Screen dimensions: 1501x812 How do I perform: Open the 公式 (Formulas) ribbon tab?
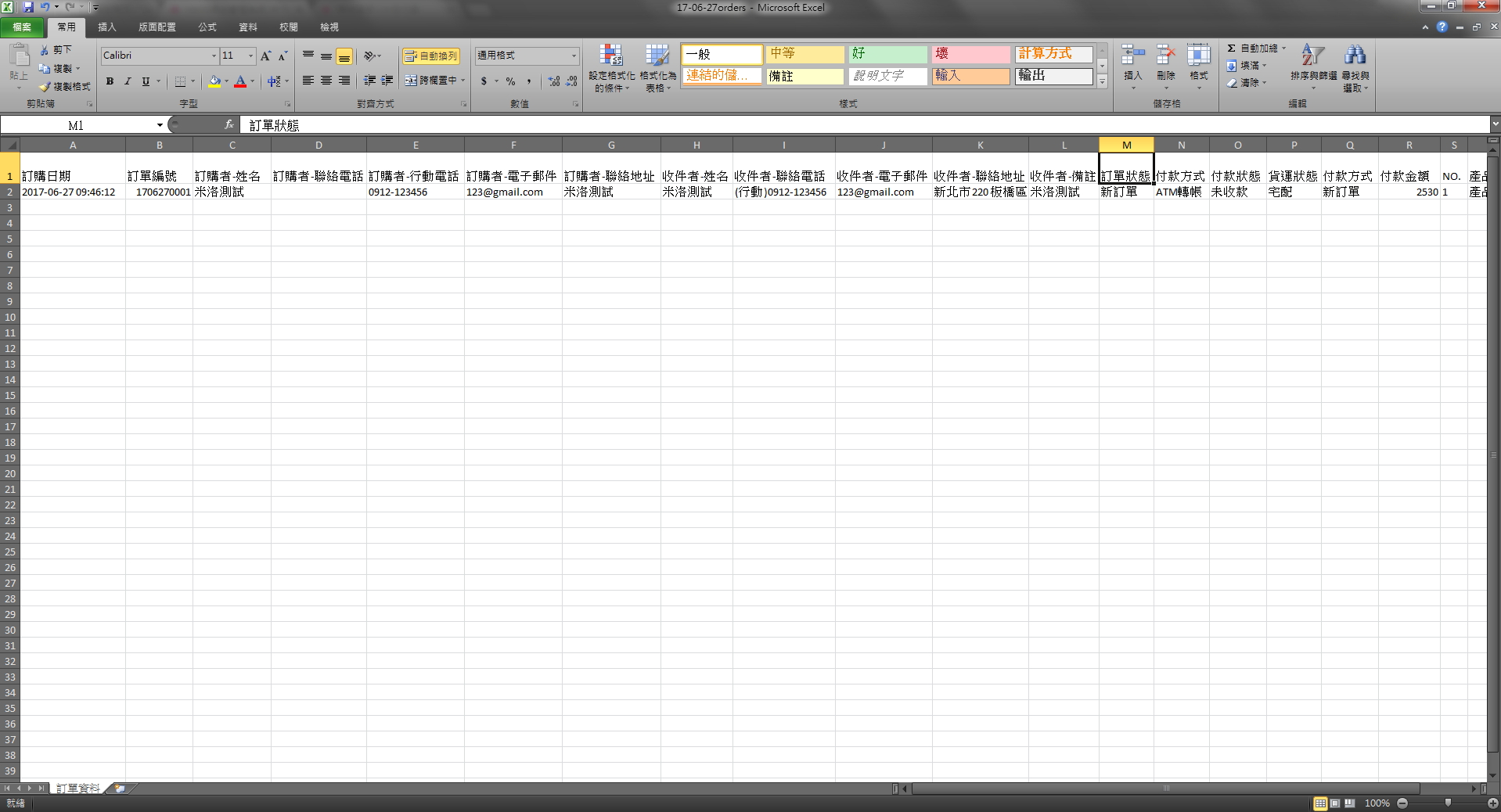pos(207,27)
